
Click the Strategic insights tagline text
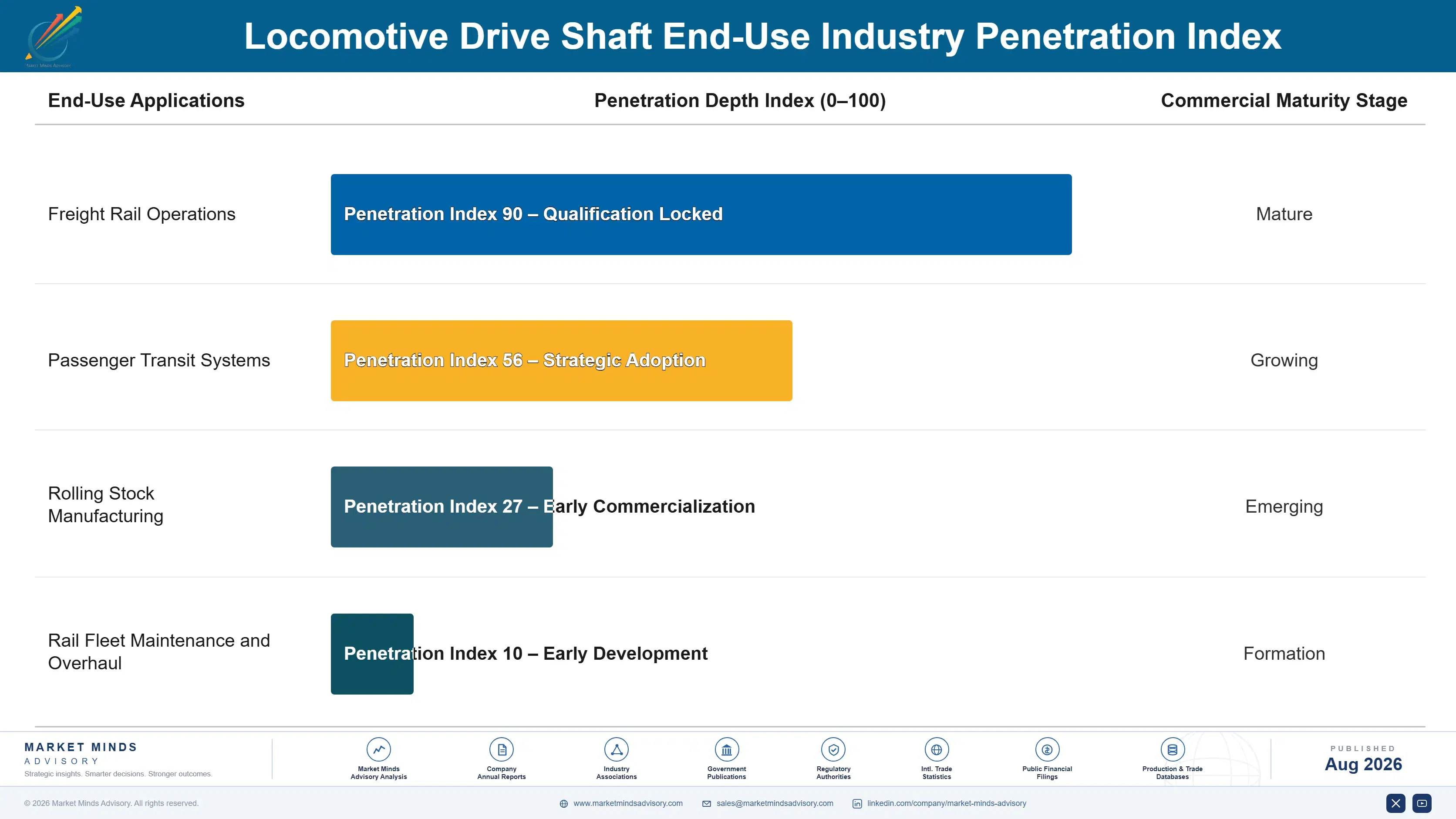pos(118,774)
